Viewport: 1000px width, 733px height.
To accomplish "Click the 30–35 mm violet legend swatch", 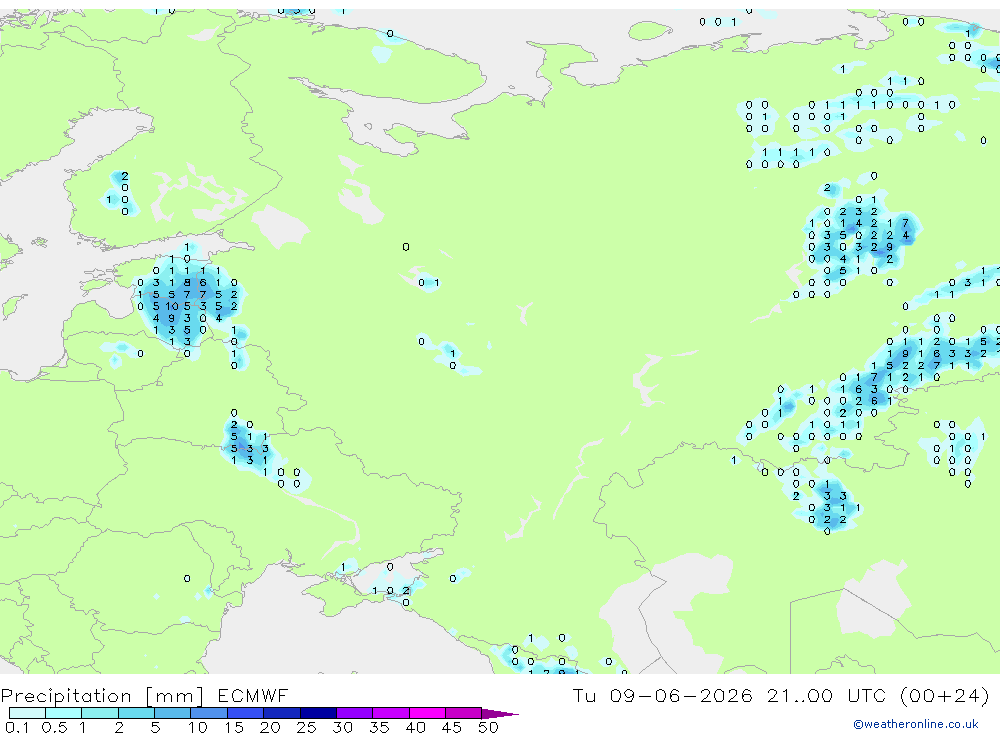I will point(355,713).
